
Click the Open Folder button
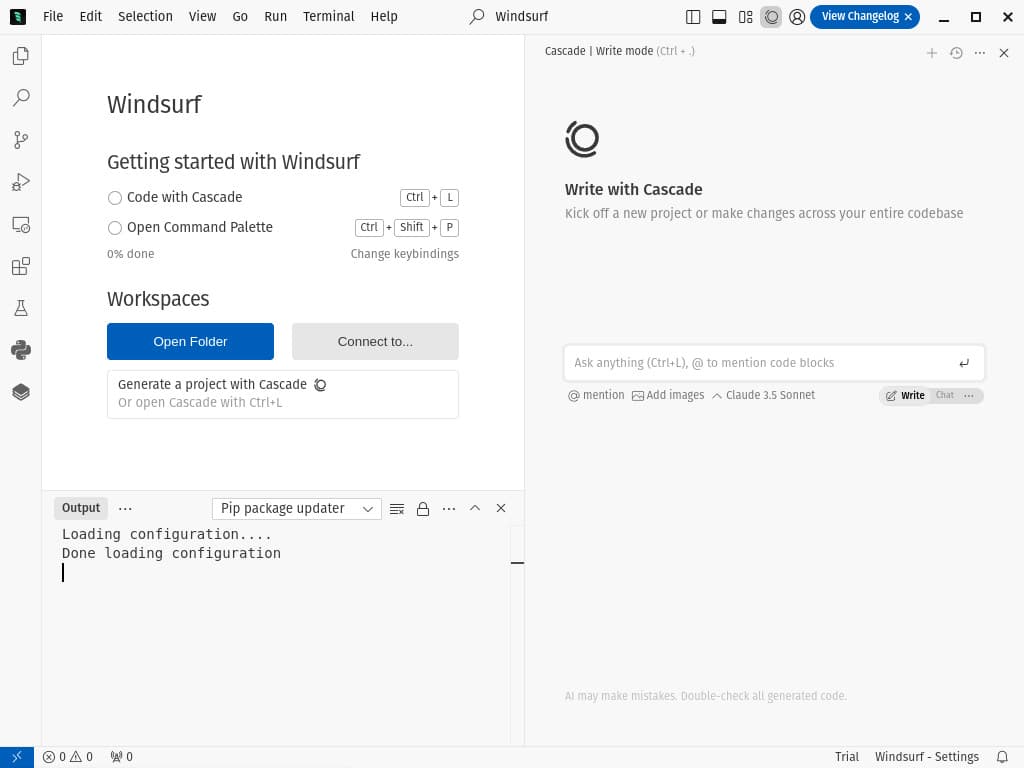190,341
